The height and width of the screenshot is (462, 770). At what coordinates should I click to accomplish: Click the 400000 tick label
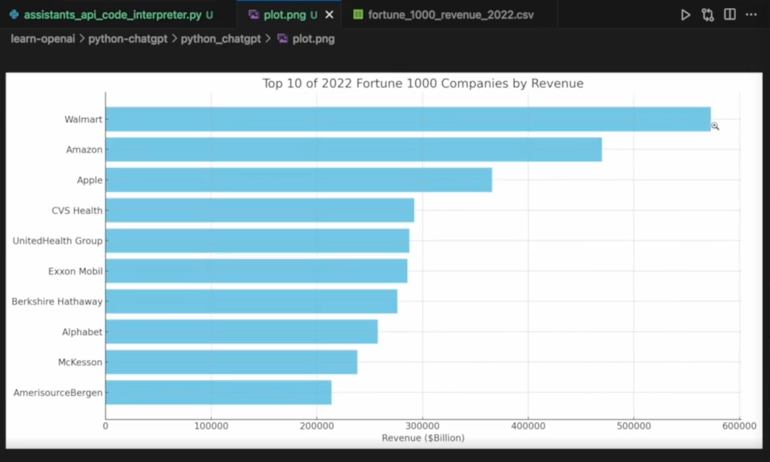coord(528,426)
